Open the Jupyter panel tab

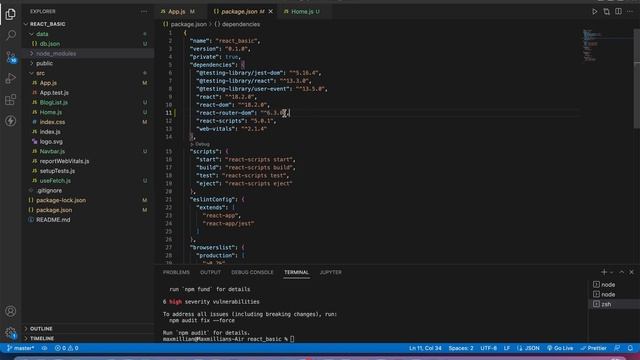(331, 272)
